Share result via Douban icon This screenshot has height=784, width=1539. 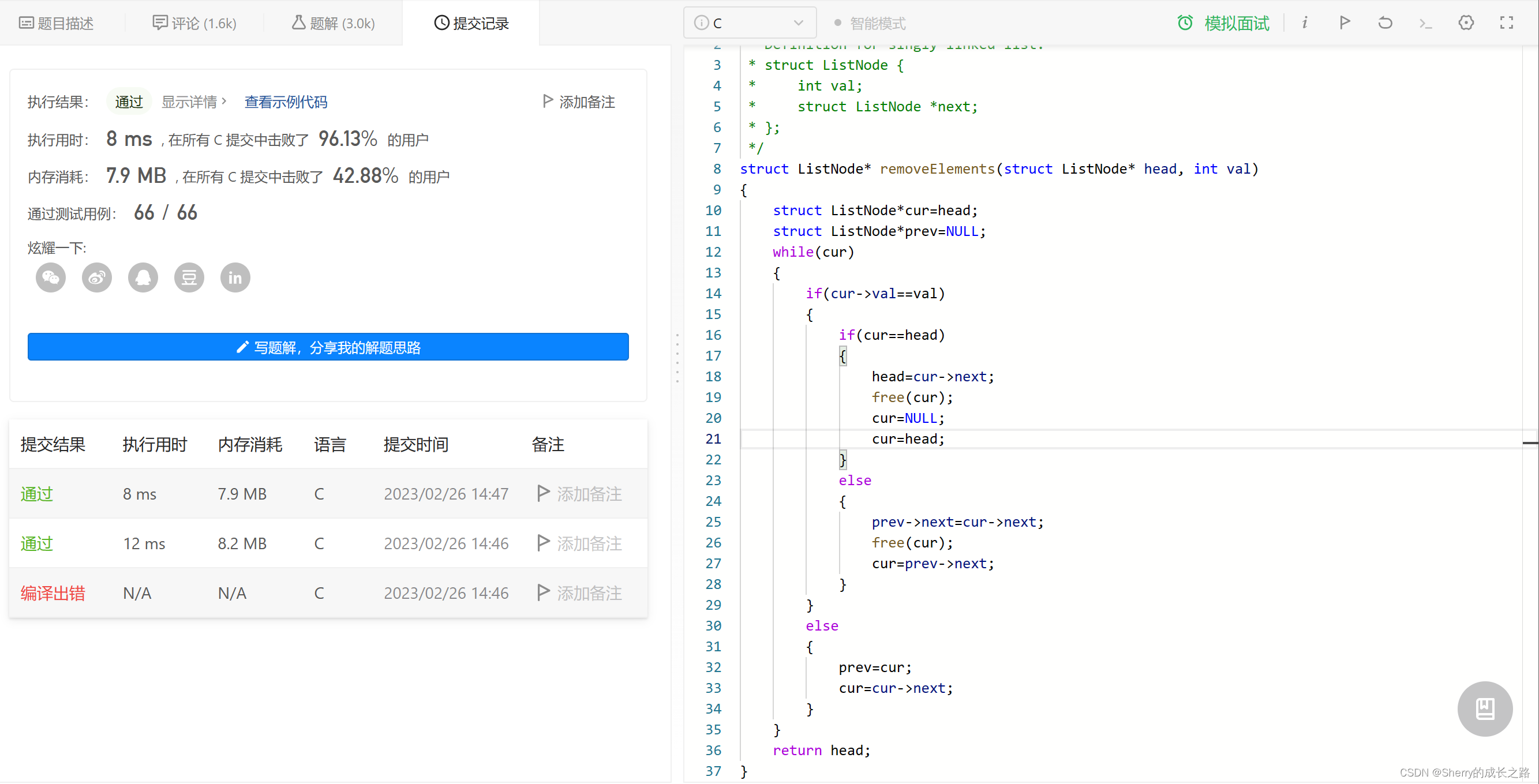point(189,277)
